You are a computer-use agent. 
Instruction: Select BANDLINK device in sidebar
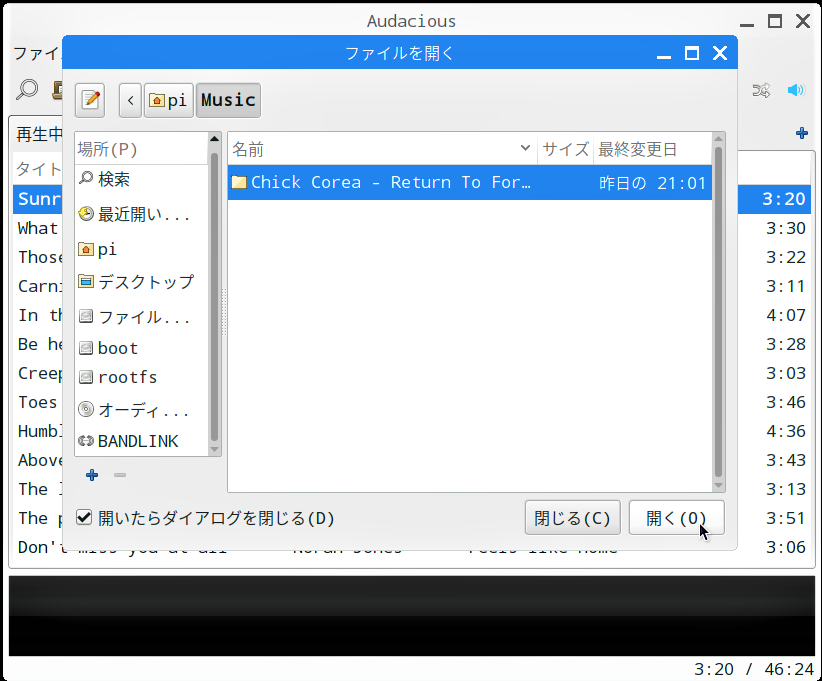(x=142, y=441)
